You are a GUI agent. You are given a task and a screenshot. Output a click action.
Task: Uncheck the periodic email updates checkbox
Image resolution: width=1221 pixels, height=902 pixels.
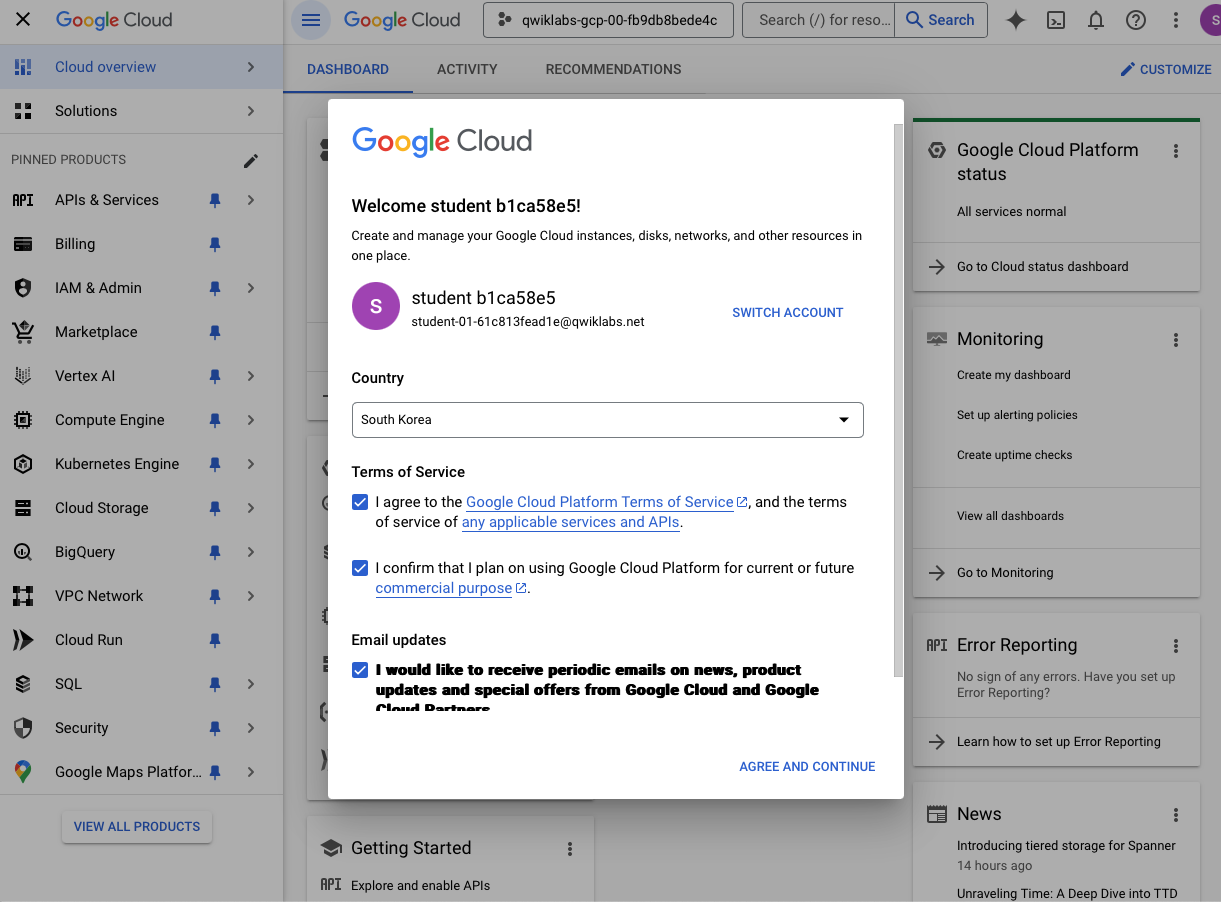(360, 670)
